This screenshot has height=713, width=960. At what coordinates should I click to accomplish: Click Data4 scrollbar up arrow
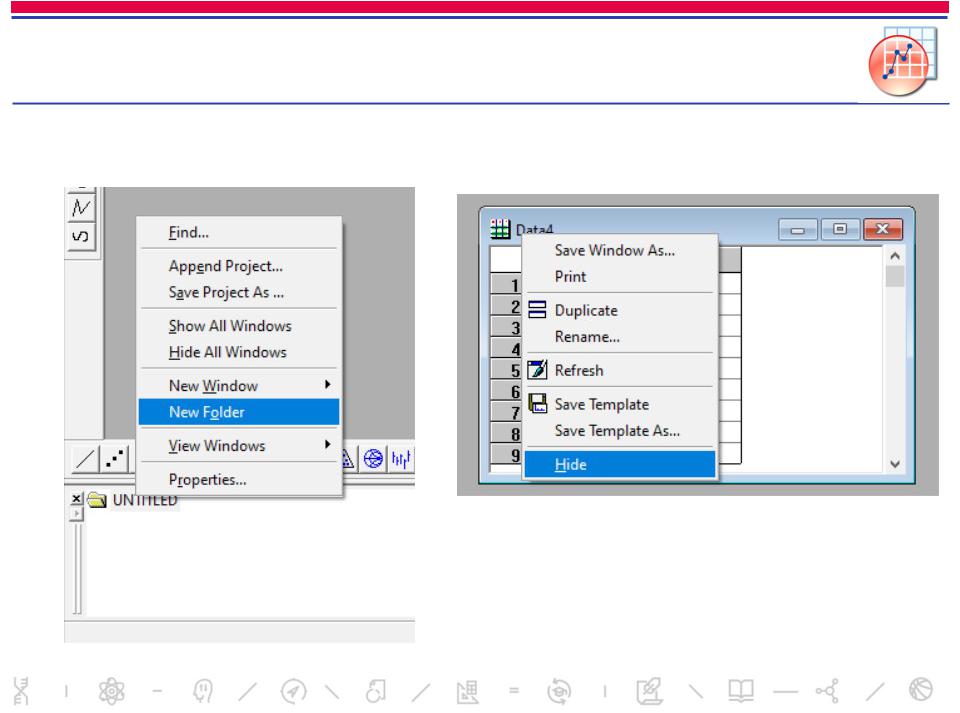895,256
